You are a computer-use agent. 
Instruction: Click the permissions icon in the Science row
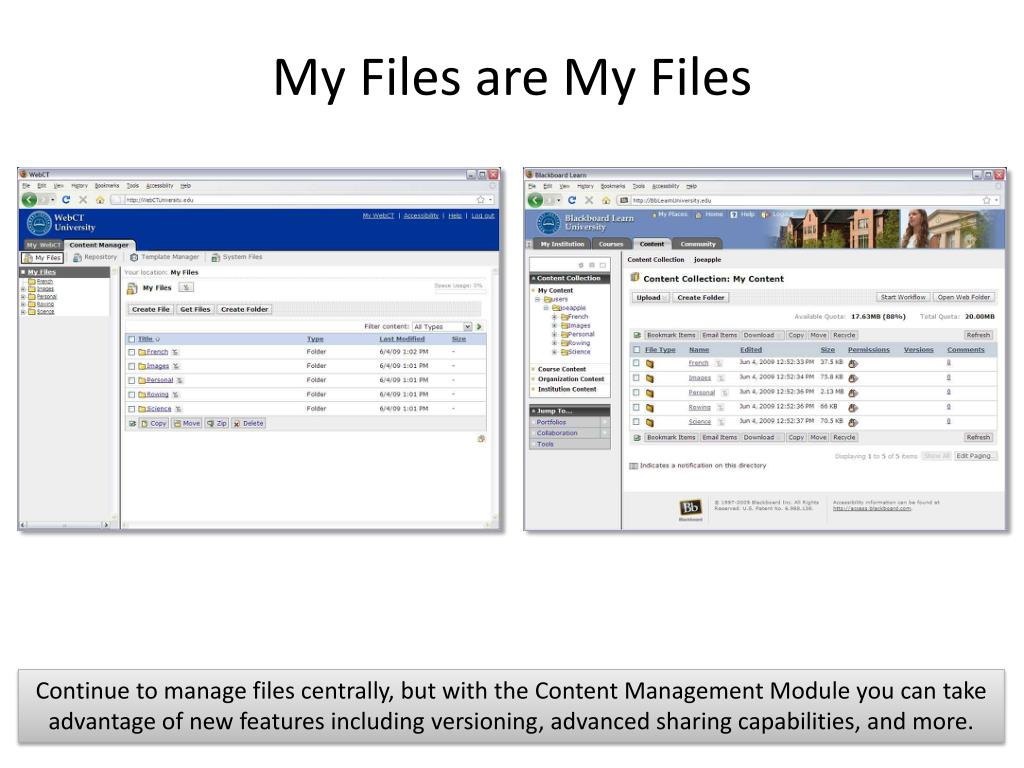tap(853, 423)
